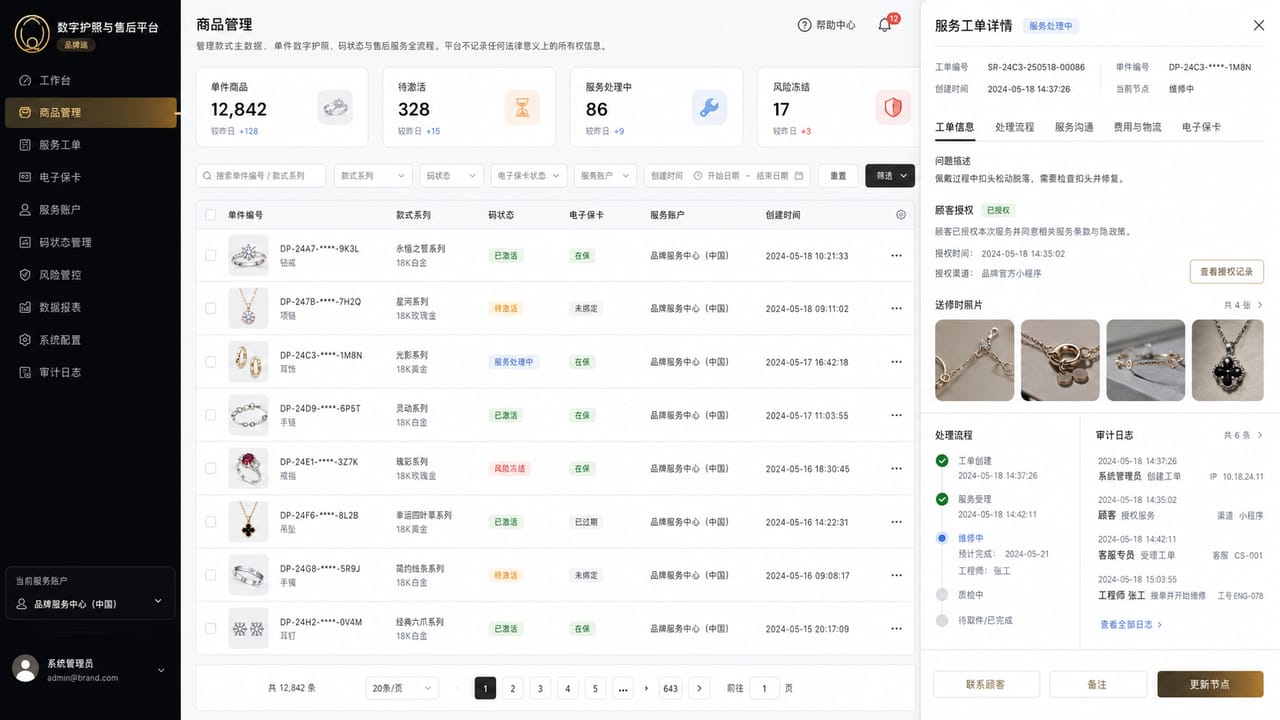Check the row DP-24E1-****-3Z7K checkbox

pyautogui.click(x=210, y=468)
